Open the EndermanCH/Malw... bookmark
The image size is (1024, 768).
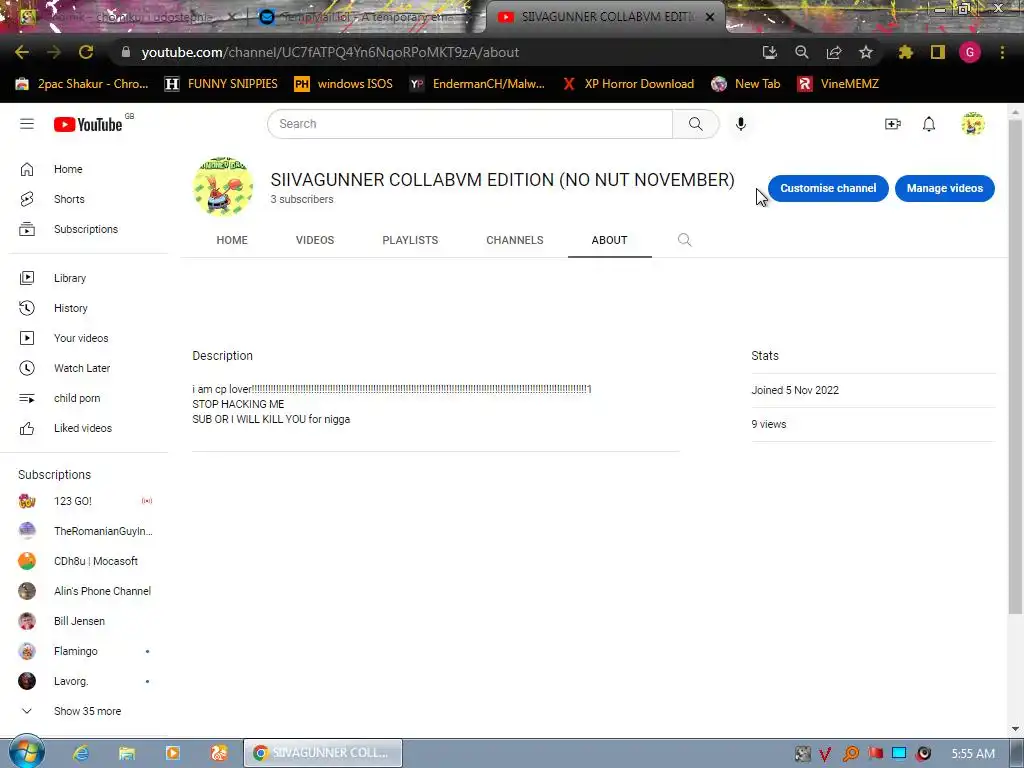tap(477, 84)
